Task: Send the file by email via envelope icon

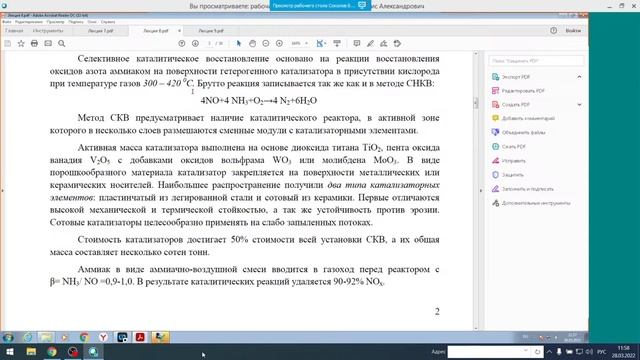Action: [48, 43]
